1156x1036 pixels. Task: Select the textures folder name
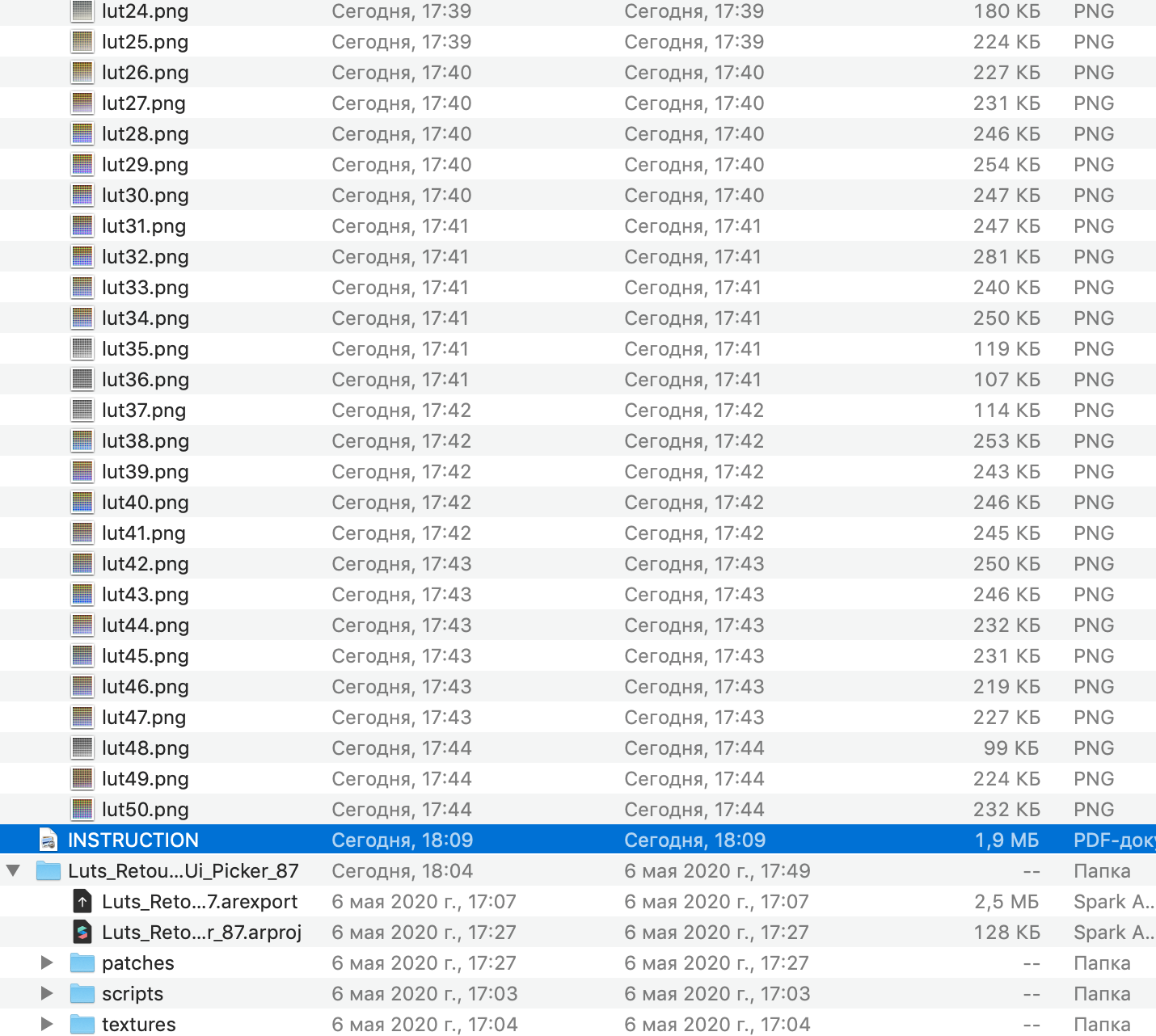139,1025
